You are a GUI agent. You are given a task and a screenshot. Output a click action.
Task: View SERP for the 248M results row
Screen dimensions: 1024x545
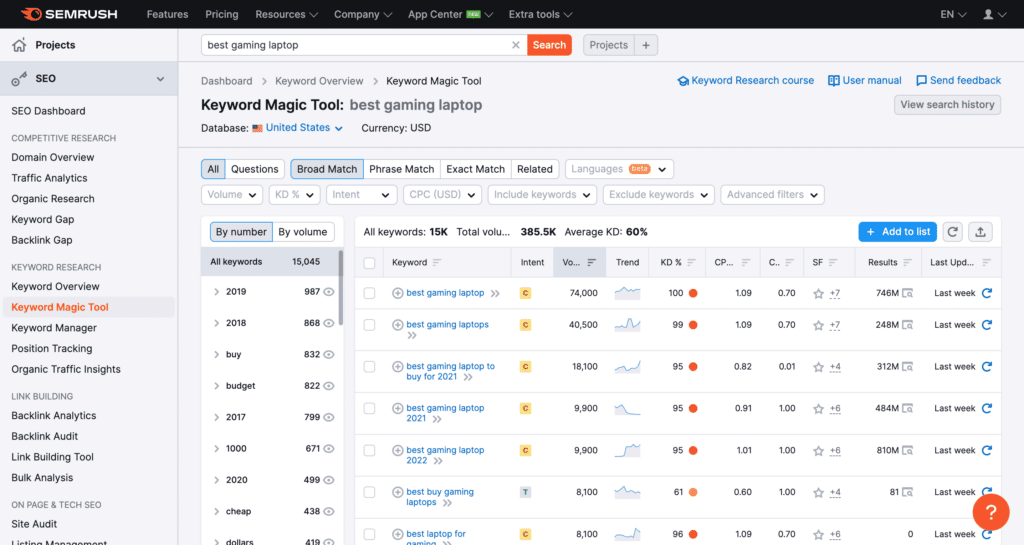(907, 325)
